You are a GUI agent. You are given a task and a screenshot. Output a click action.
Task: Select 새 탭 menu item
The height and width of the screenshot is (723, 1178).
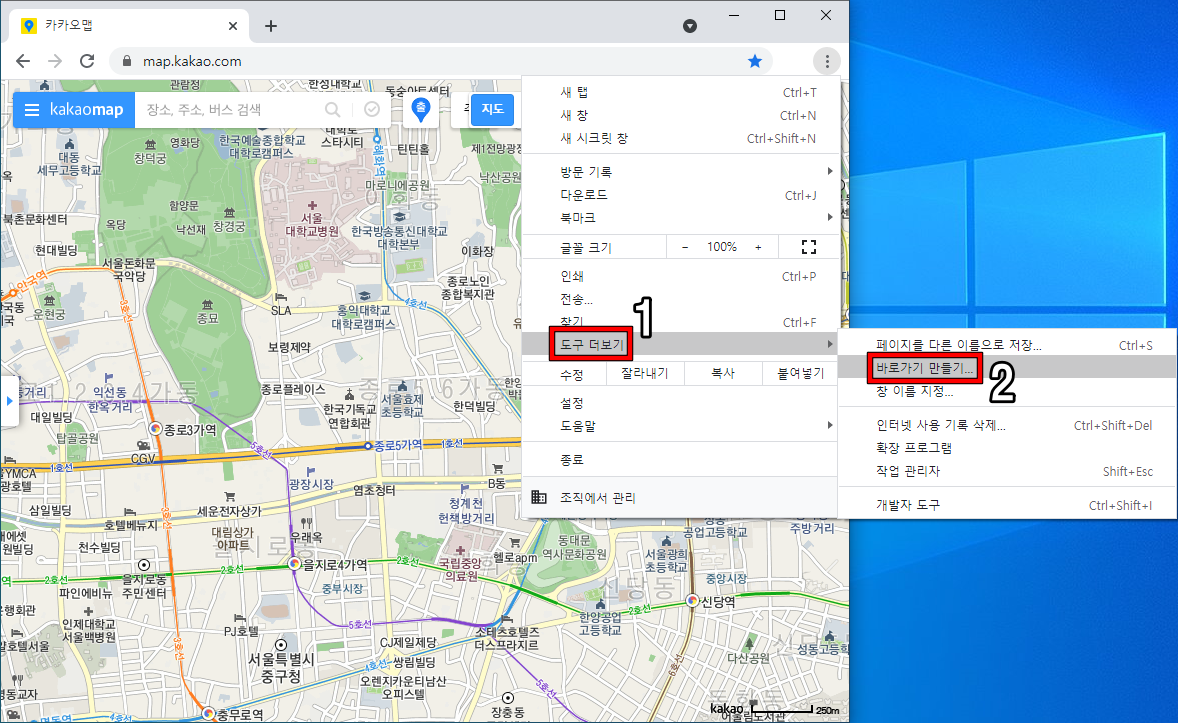click(680, 92)
